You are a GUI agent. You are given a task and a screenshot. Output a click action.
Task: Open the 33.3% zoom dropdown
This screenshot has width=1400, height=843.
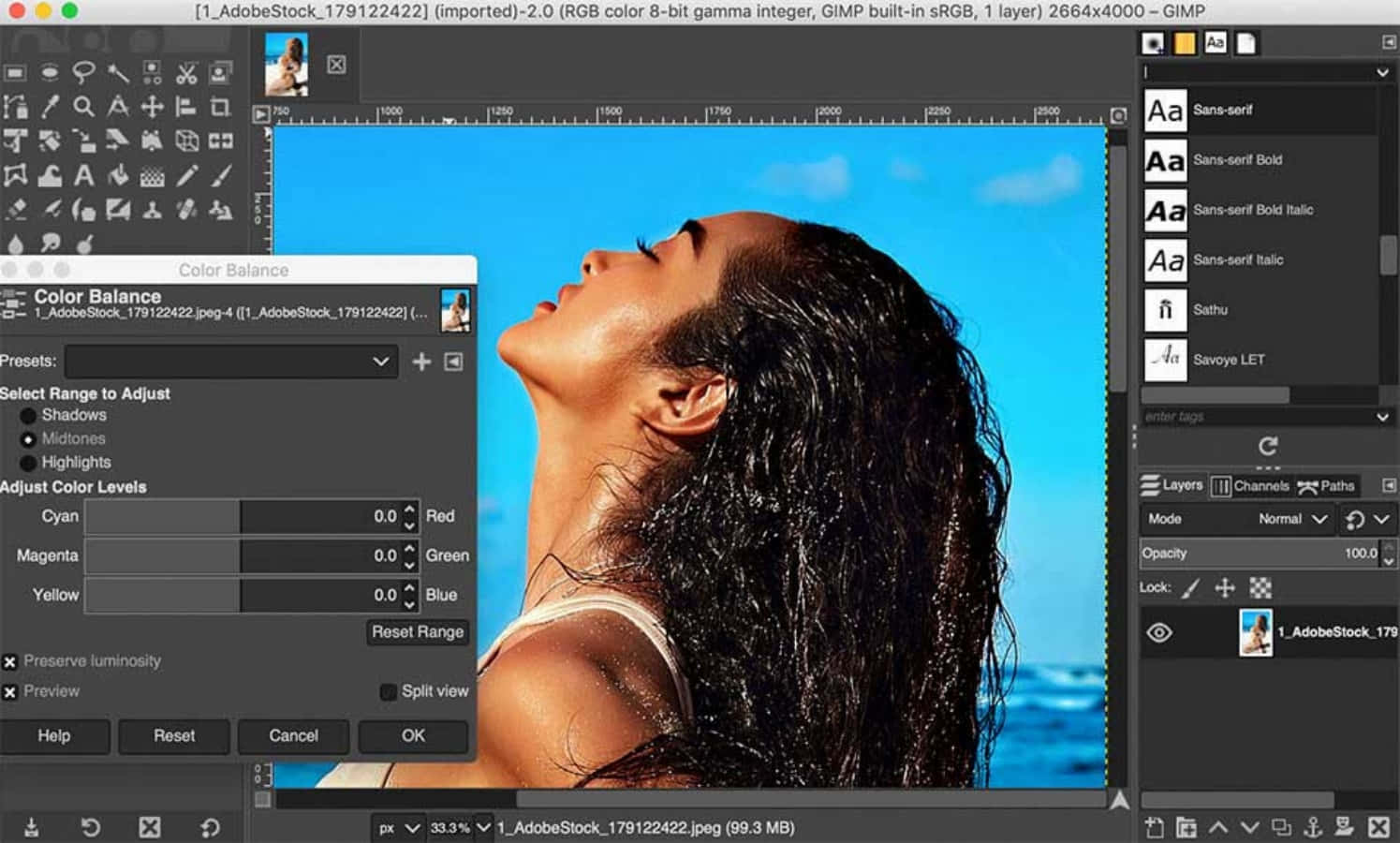(460, 828)
